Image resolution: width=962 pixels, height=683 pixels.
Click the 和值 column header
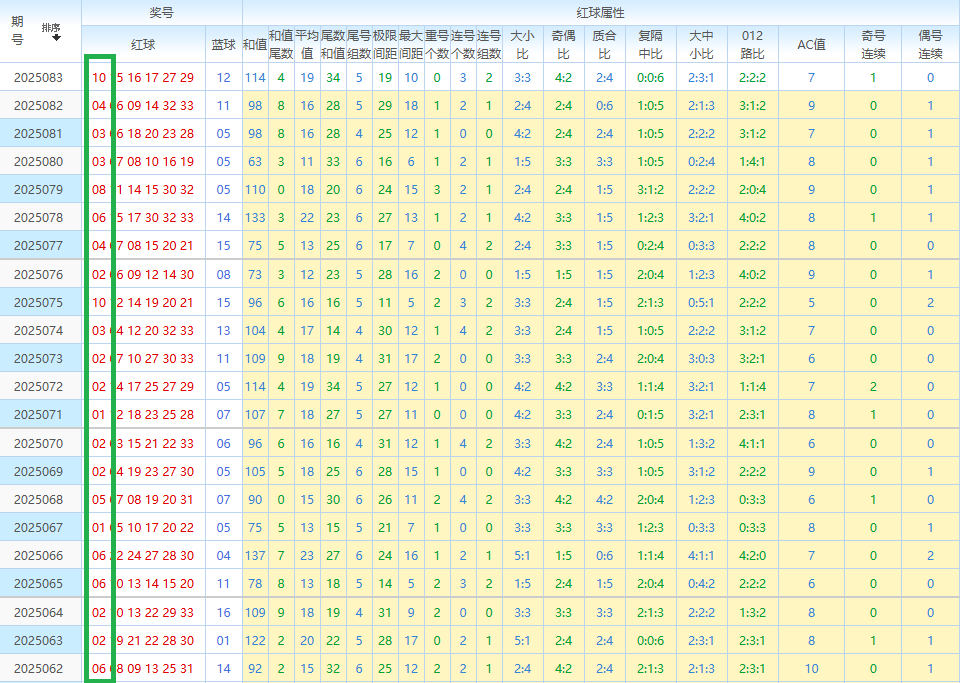[255, 45]
